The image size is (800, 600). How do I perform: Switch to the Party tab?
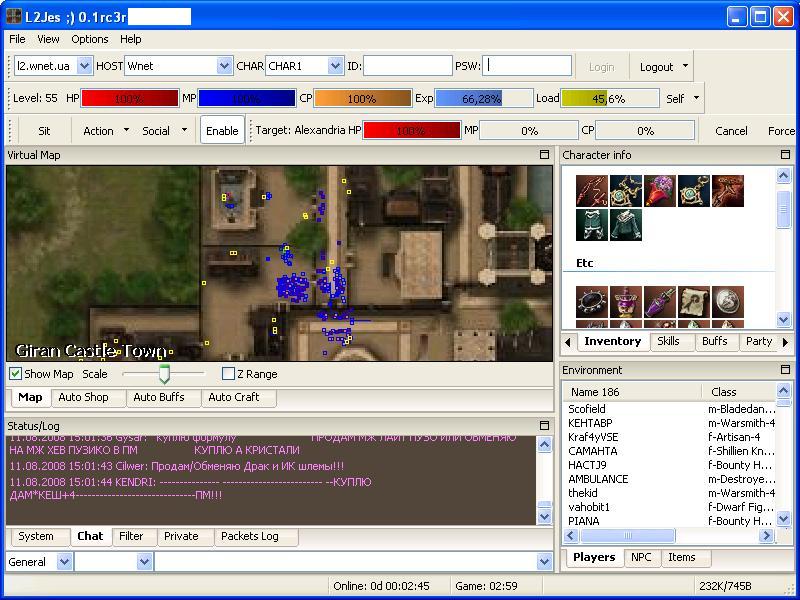pos(759,341)
